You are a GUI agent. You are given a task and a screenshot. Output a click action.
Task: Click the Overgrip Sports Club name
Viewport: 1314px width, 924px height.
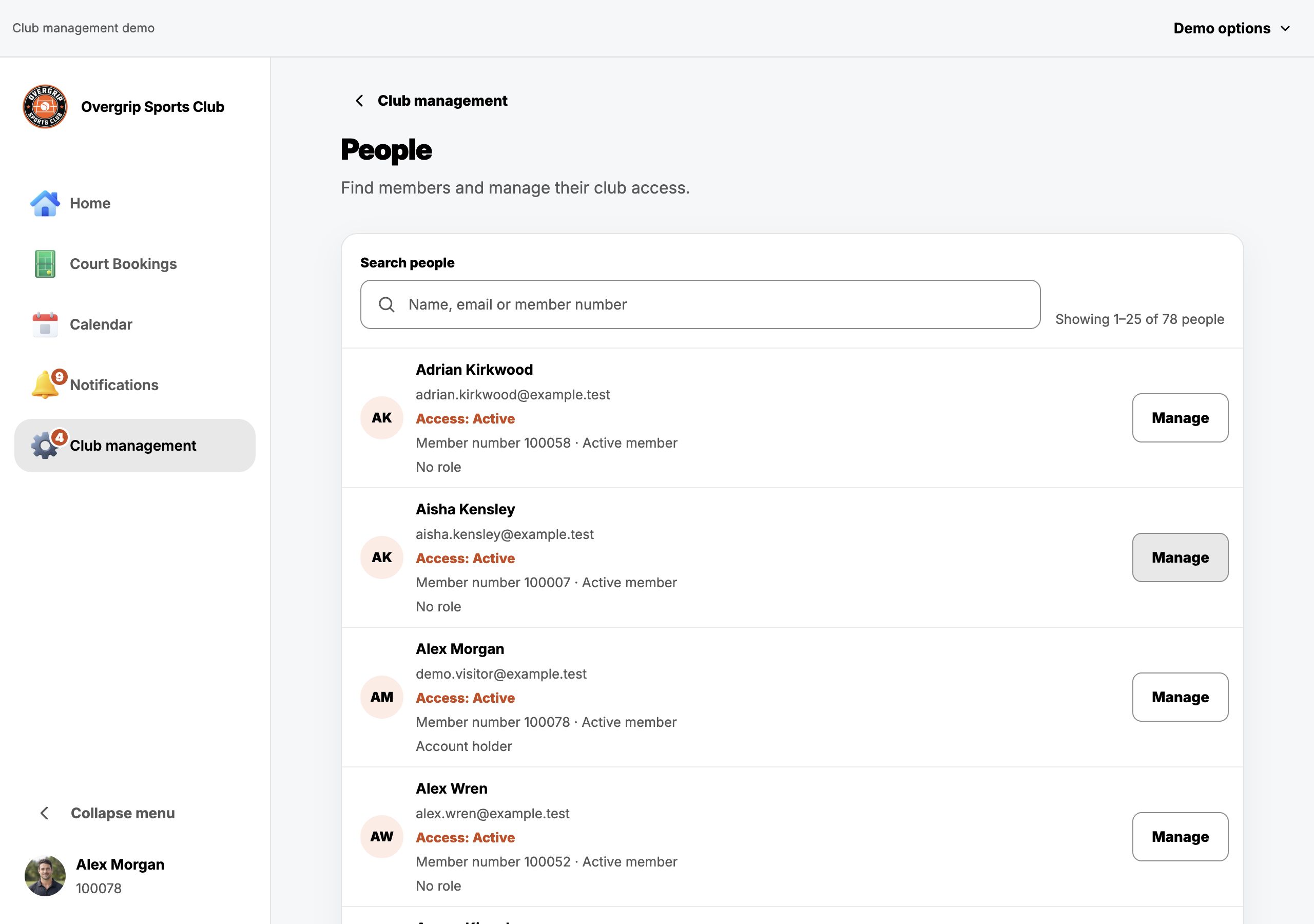point(152,107)
